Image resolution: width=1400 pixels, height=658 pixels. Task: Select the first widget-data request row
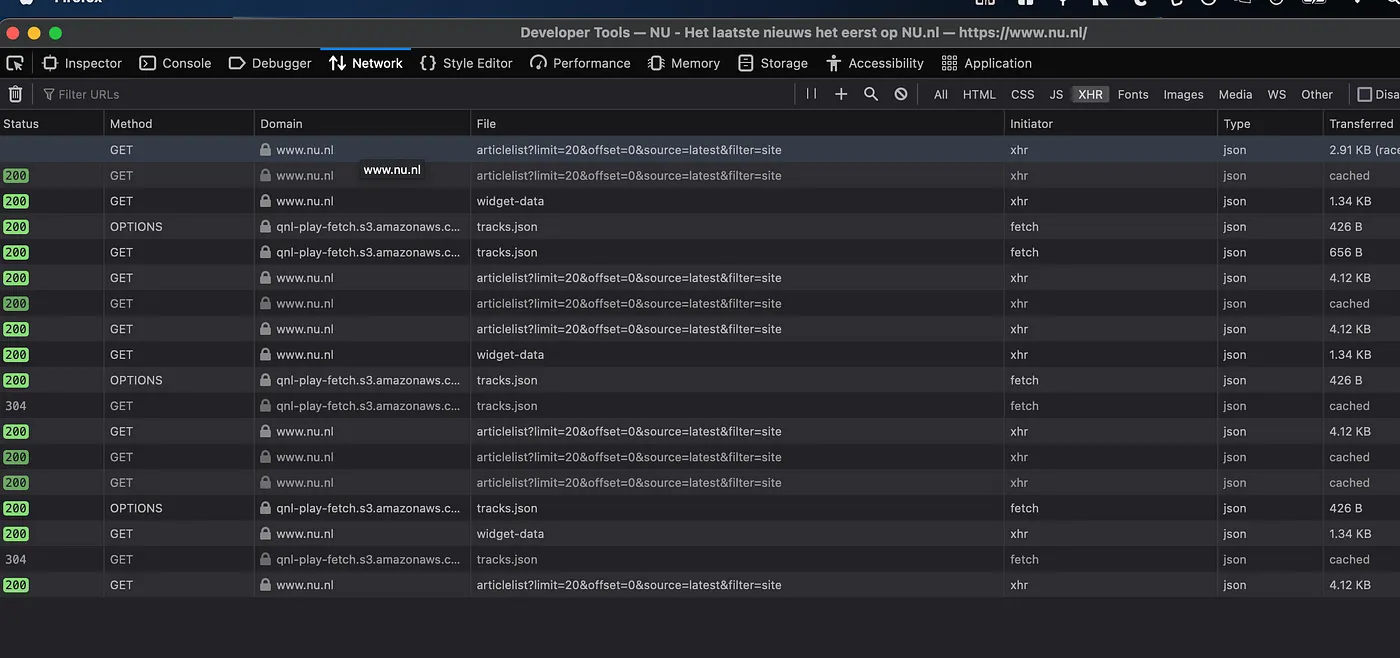(x=510, y=201)
